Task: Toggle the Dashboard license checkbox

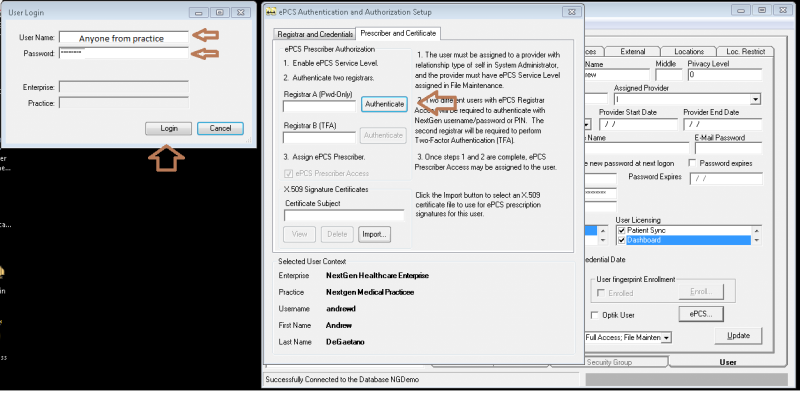Action: 621,240
